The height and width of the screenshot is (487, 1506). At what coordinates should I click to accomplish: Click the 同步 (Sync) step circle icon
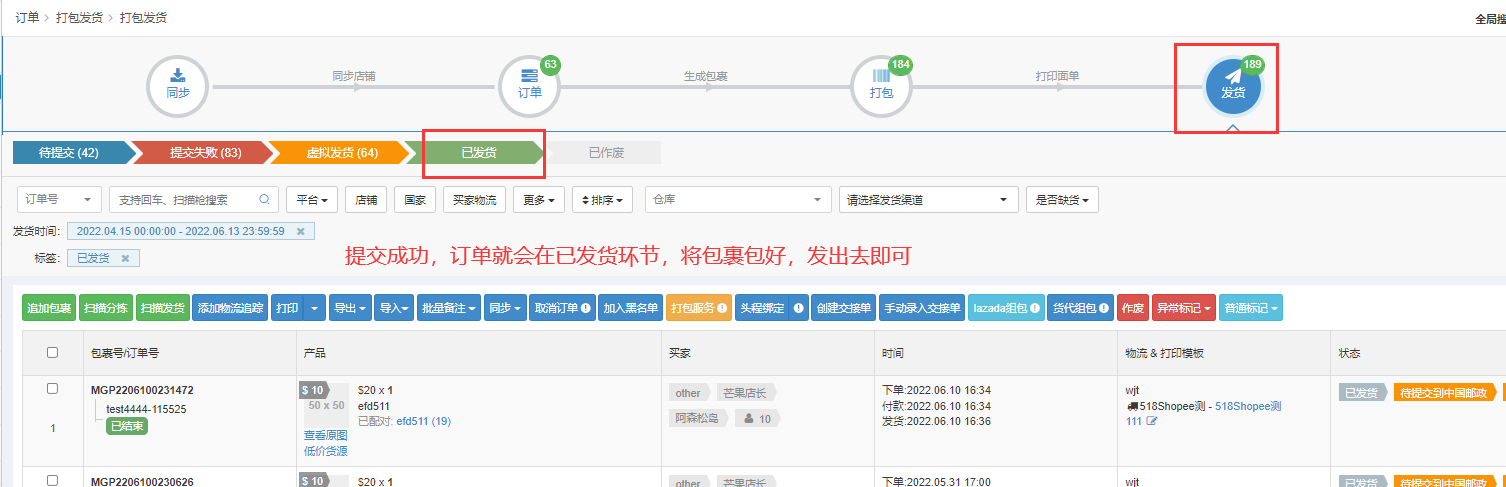click(x=178, y=86)
